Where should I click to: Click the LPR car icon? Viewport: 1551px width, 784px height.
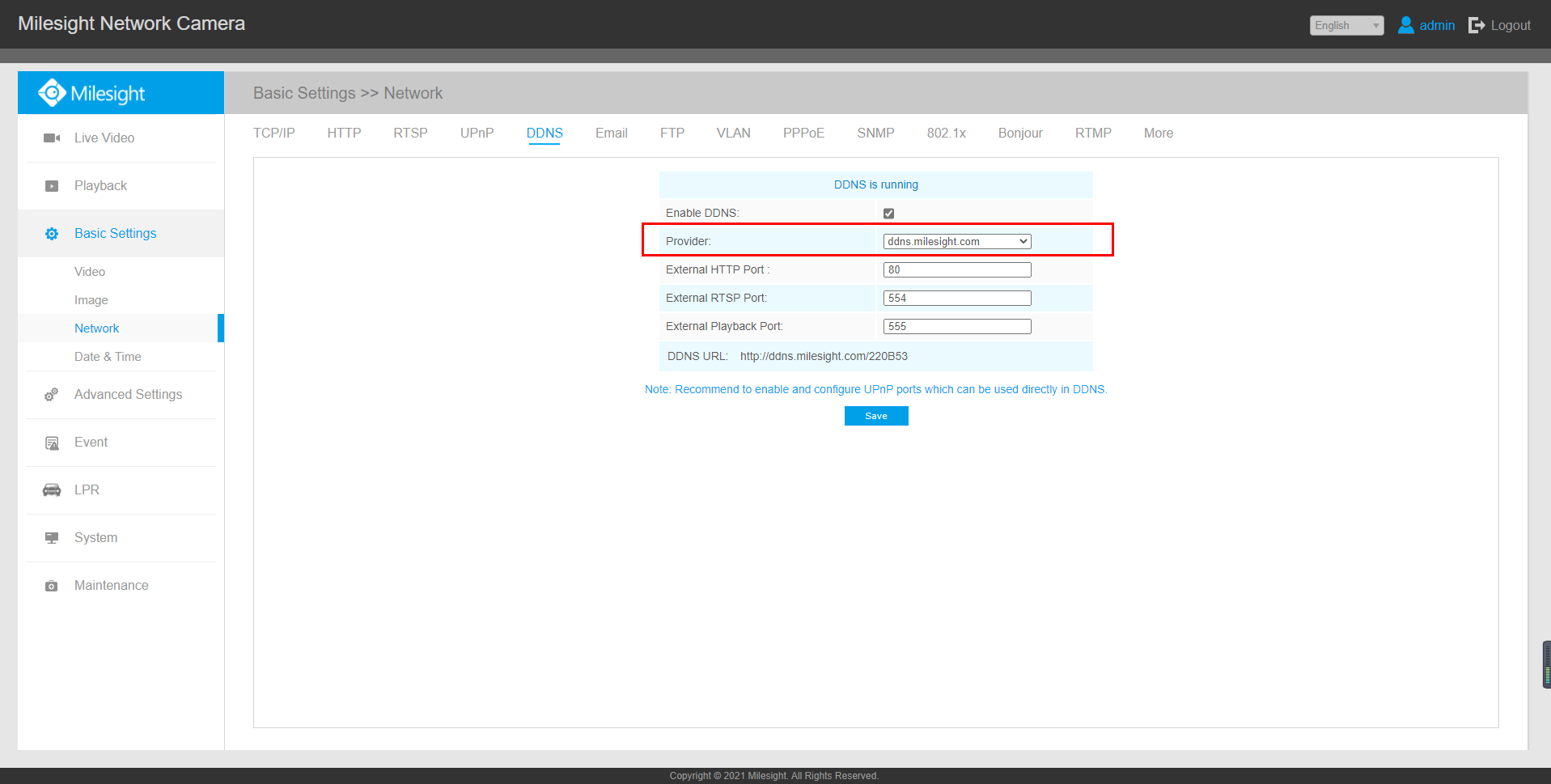pyautogui.click(x=52, y=490)
